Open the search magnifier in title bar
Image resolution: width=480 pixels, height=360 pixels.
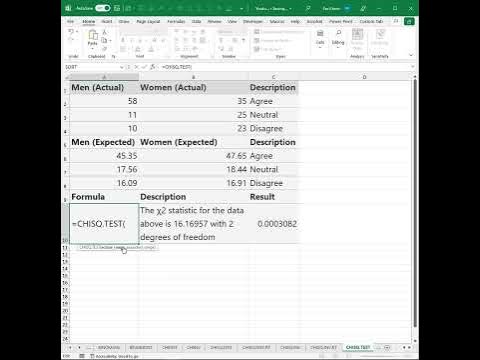tap(308, 8)
